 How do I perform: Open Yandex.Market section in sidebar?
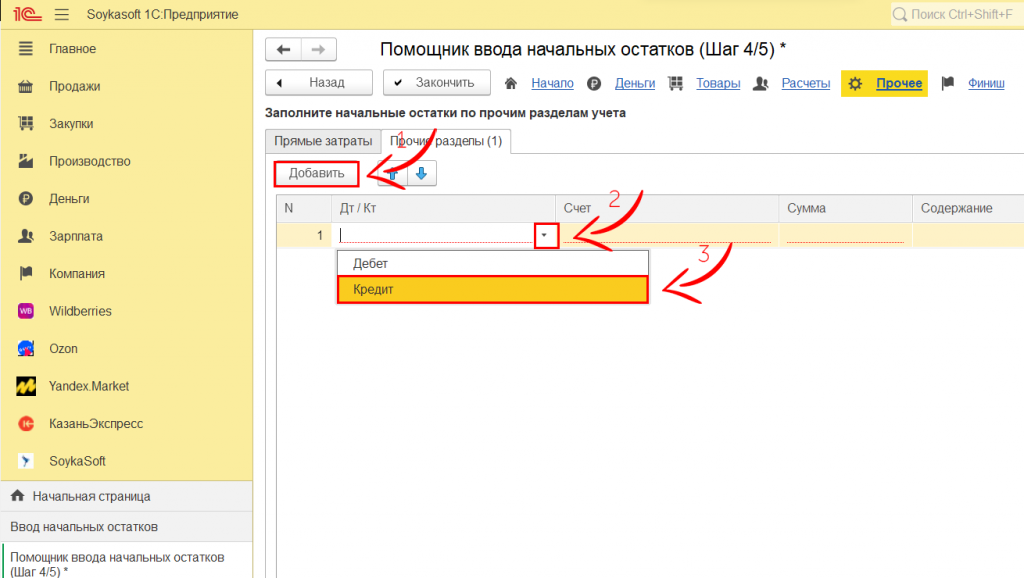point(89,386)
